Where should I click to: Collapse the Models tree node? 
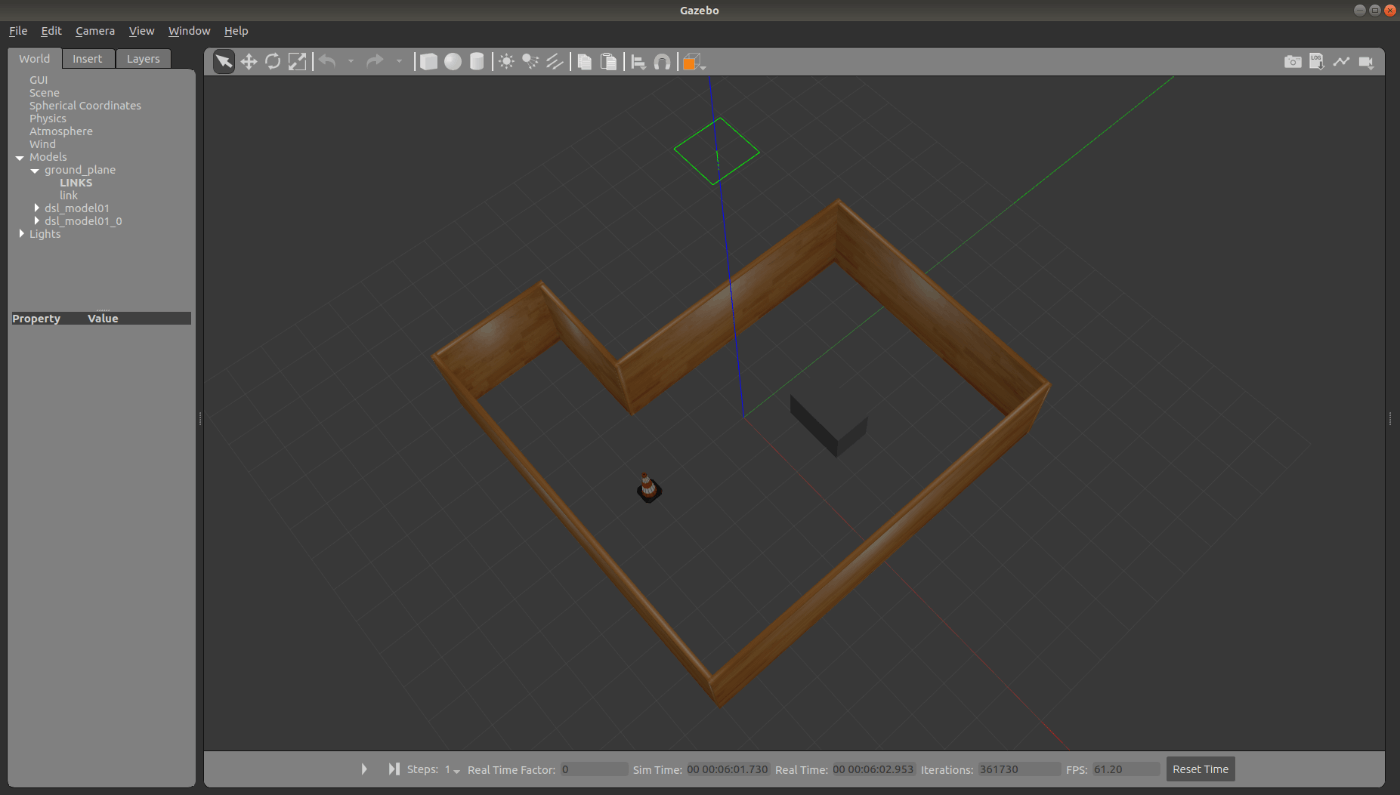click(20, 158)
